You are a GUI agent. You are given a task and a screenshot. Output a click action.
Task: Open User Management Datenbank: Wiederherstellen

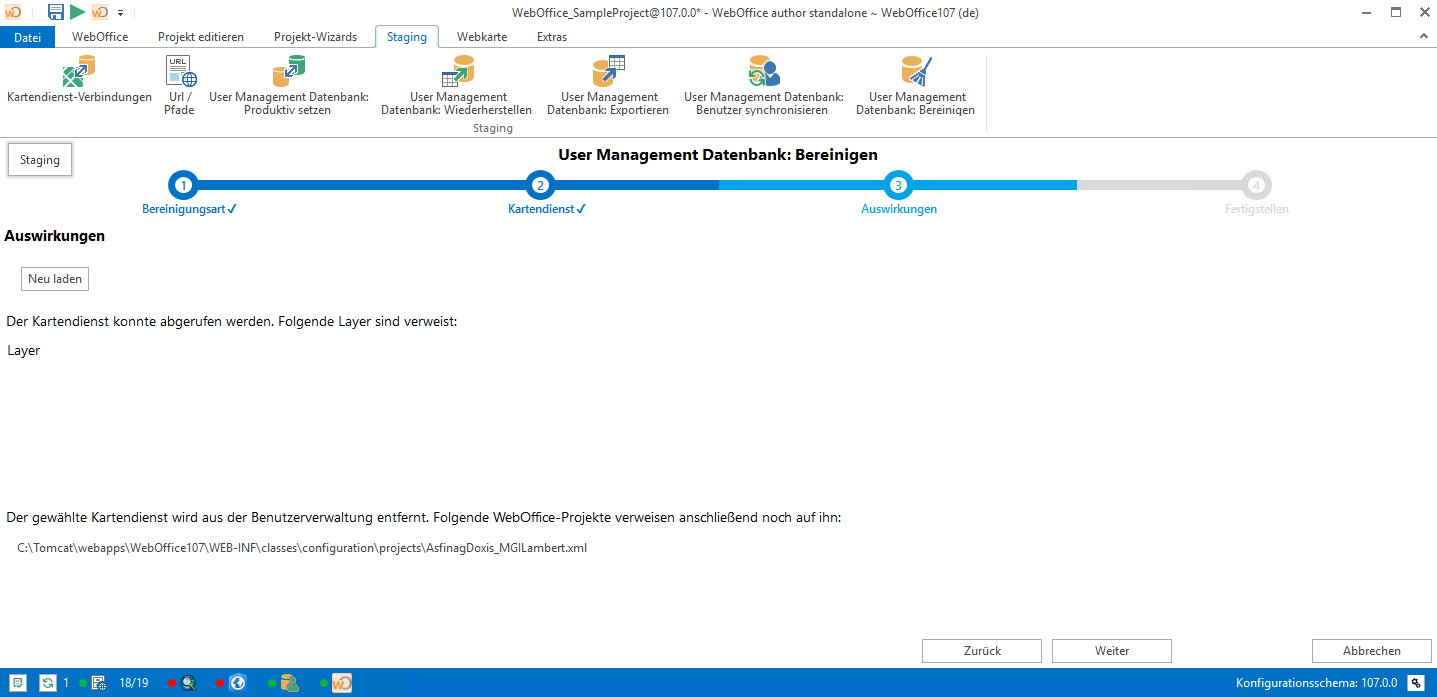point(457,84)
